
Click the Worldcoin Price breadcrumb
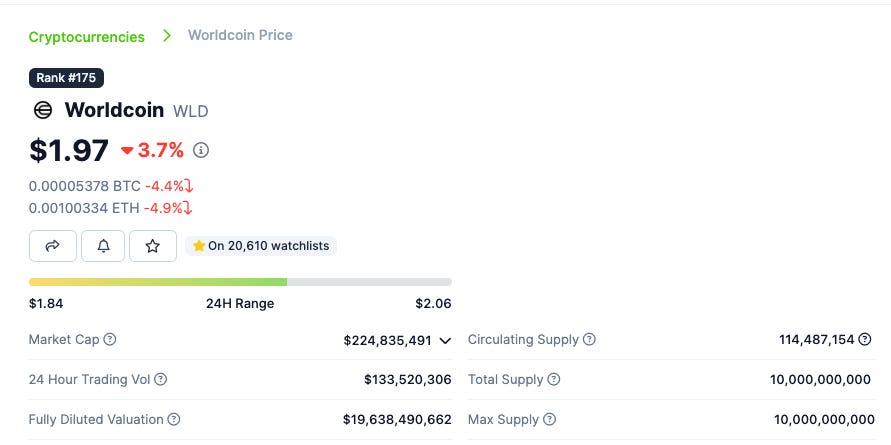[240, 35]
